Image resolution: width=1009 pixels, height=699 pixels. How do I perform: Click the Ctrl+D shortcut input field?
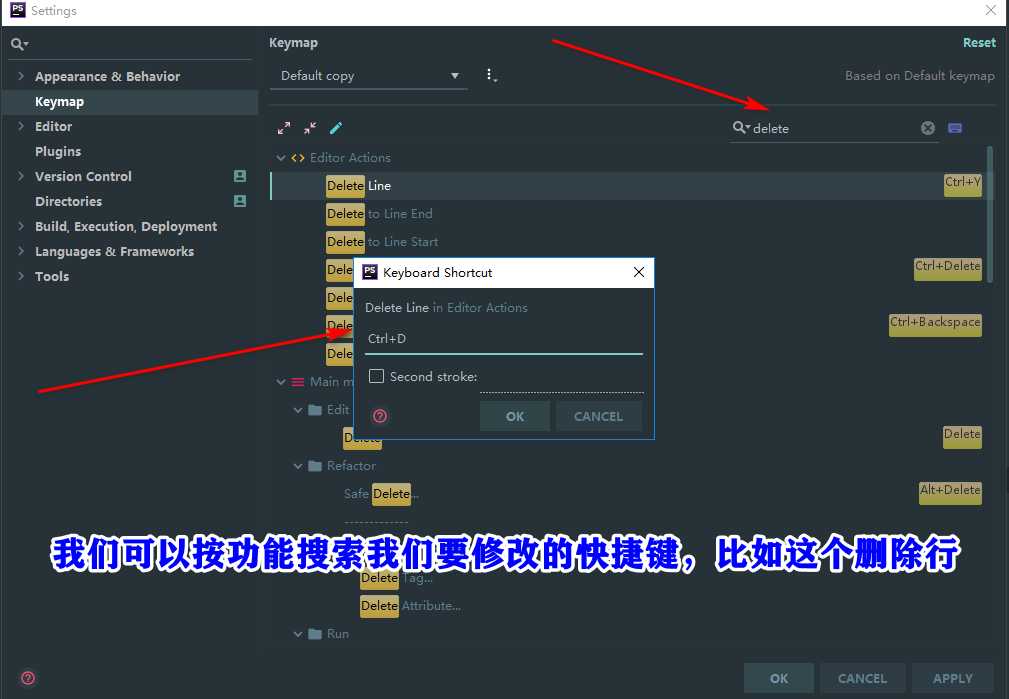pos(504,339)
